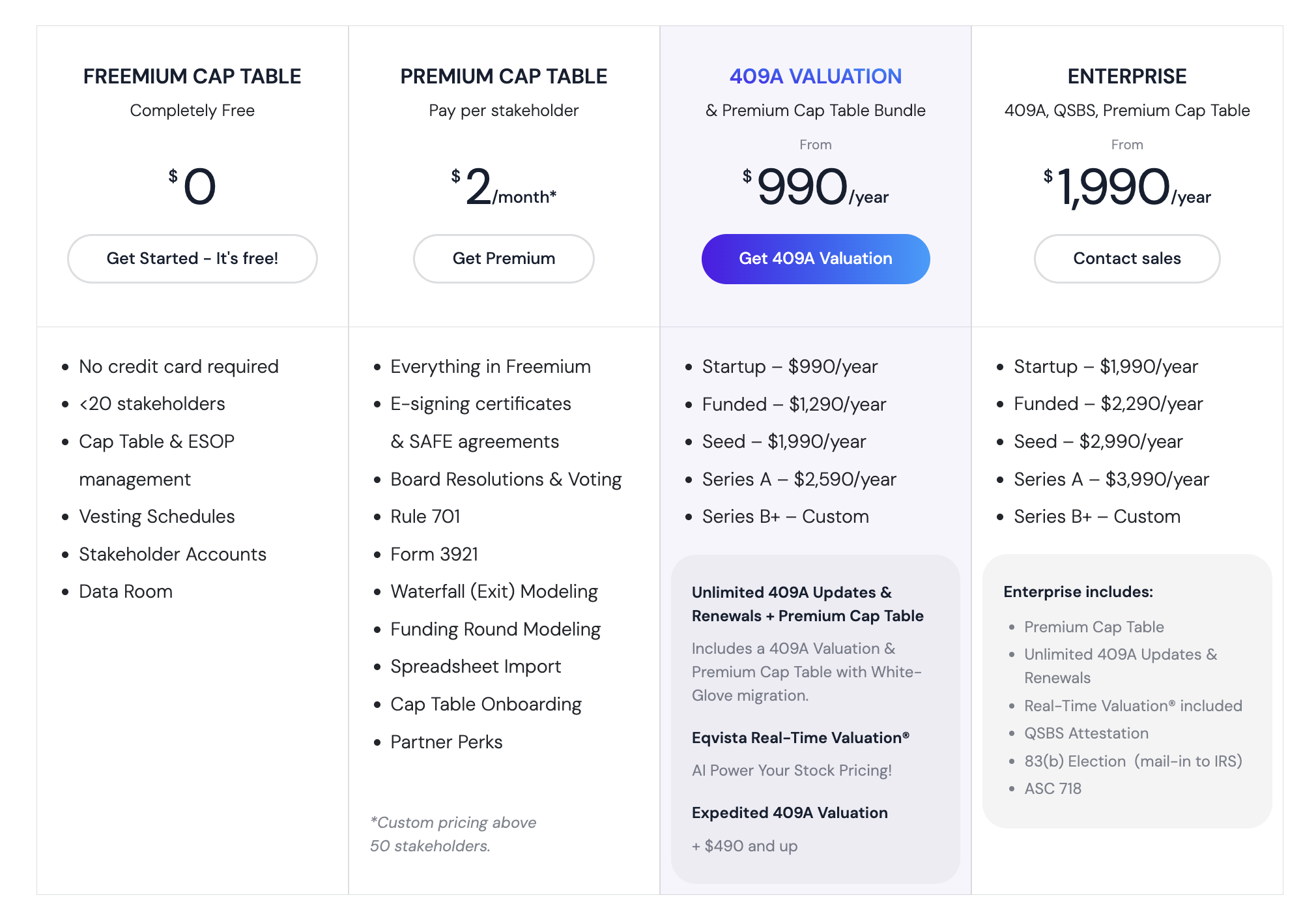The image size is (1316, 923).
Task: Select the Freemium Cap Table heading
Action: [x=192, y=76]
